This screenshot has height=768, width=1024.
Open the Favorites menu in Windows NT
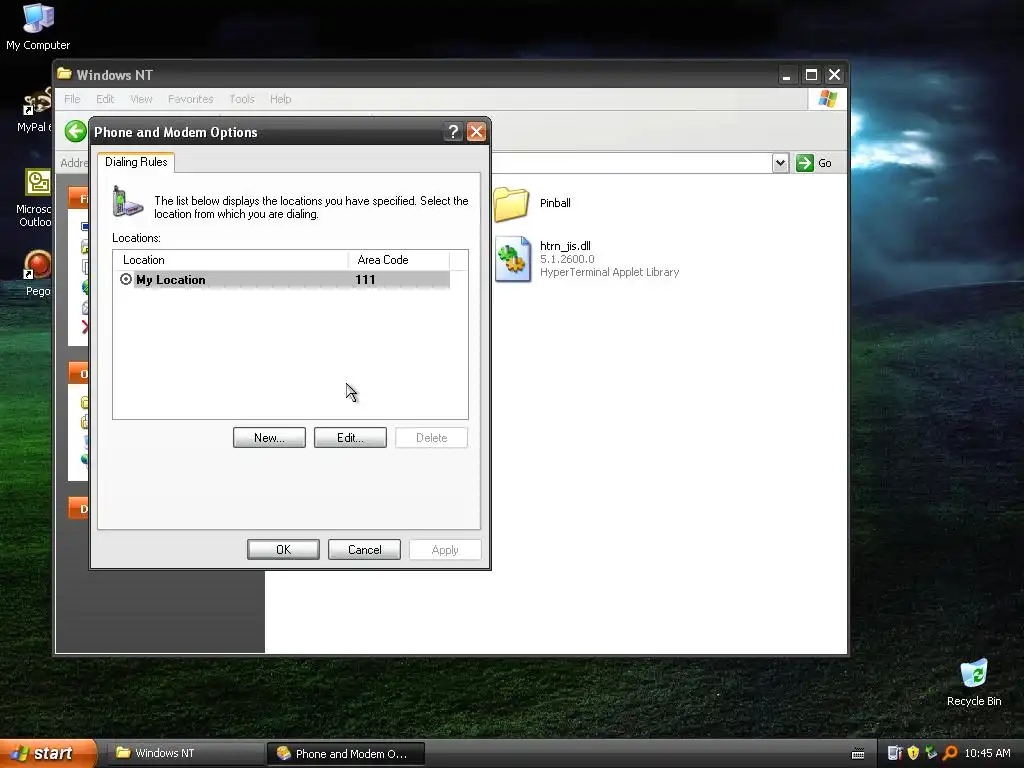[x=191, y=99]
